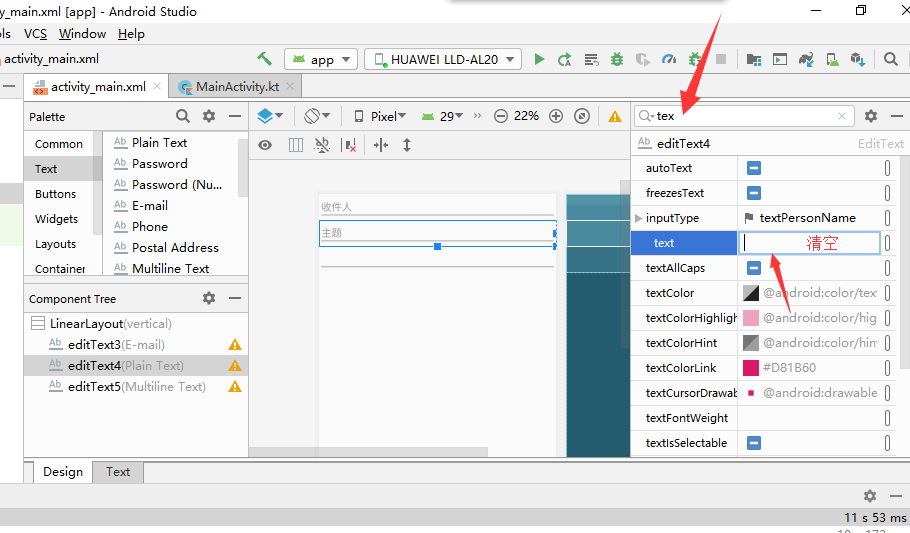This screenshot has height=533, width=910.
Task: Pick E-mail widget from Palette
Action: (150, 206)
